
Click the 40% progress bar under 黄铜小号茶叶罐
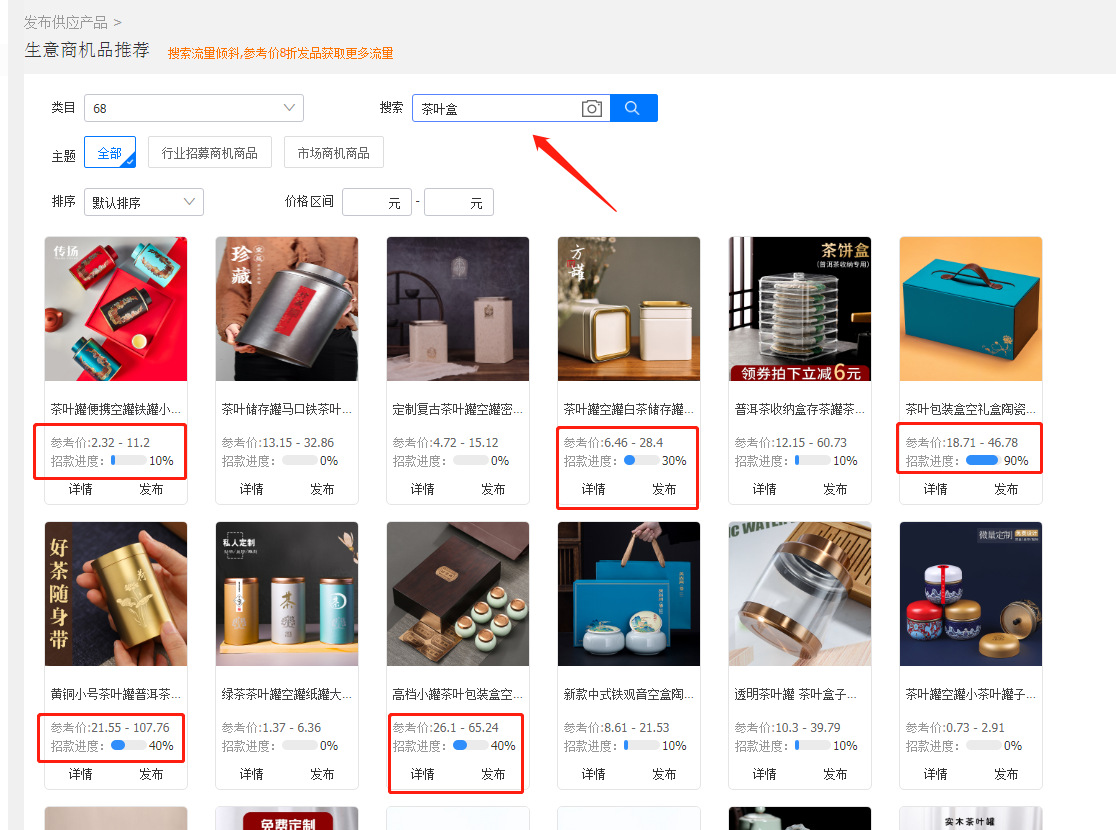128,745
